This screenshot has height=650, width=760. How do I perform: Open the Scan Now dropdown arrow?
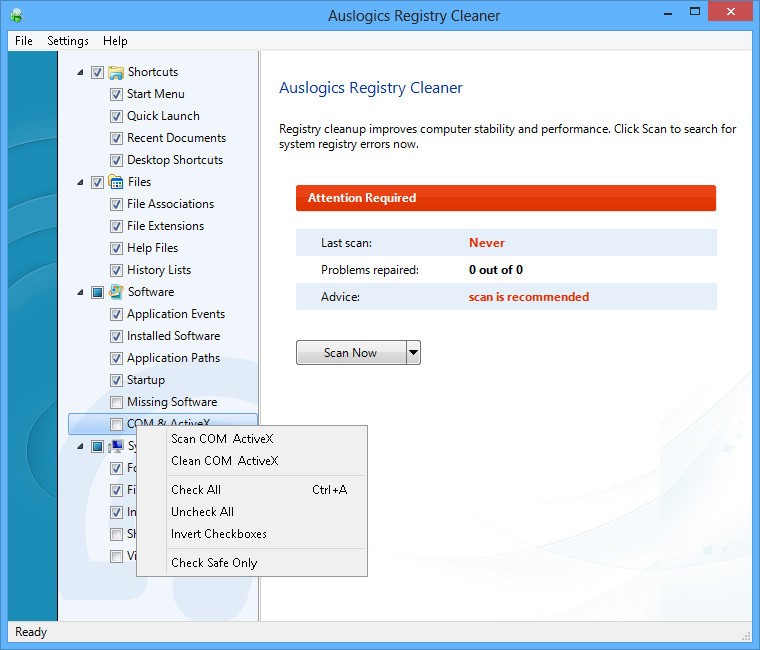413,352
